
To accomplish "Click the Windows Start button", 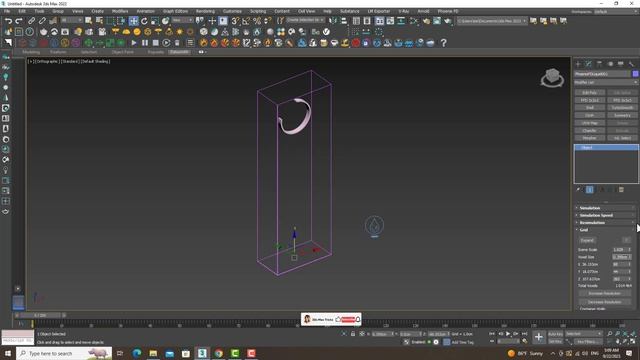I will 7,353.
